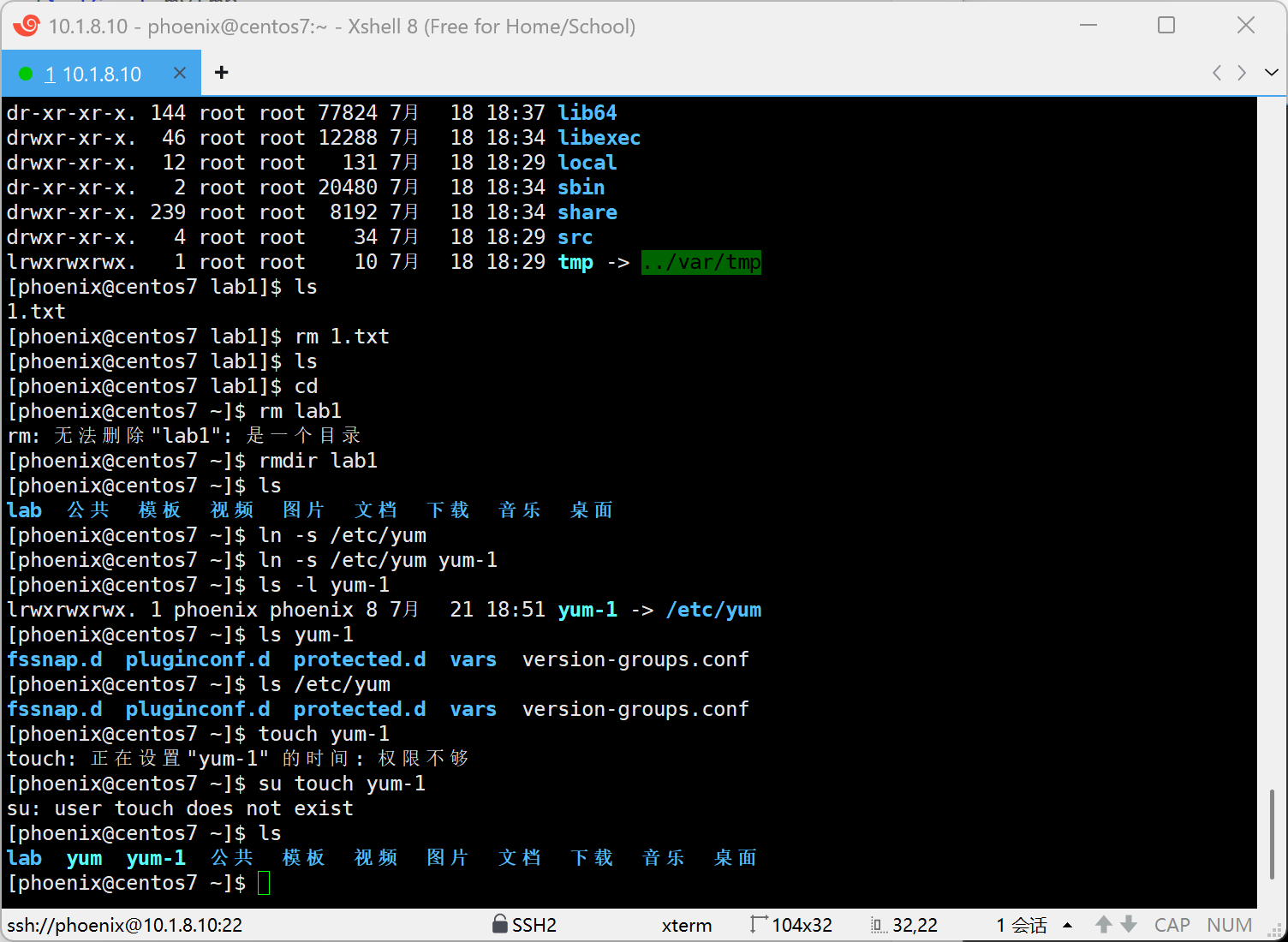Open a new session tab with the plus button

[x=221, y=73]
